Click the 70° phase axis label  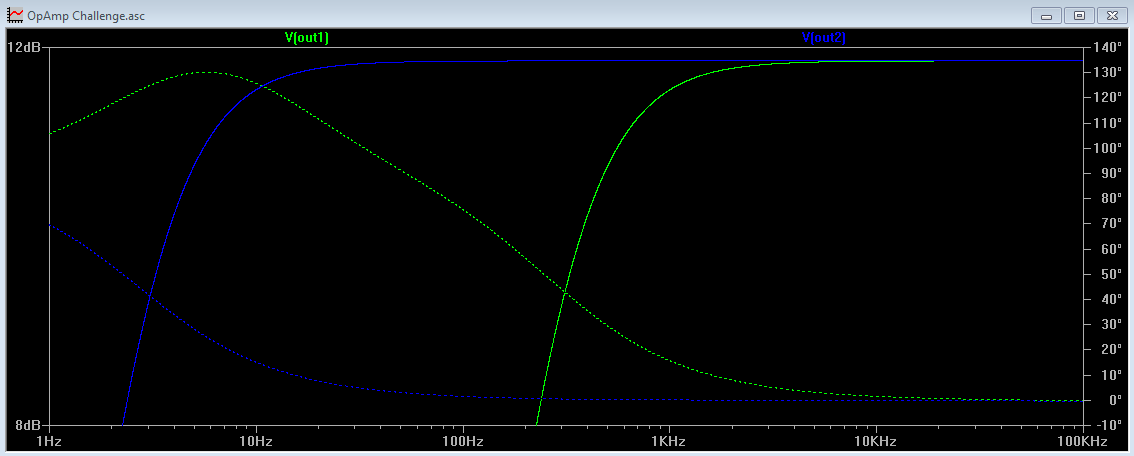(1110, 223)
